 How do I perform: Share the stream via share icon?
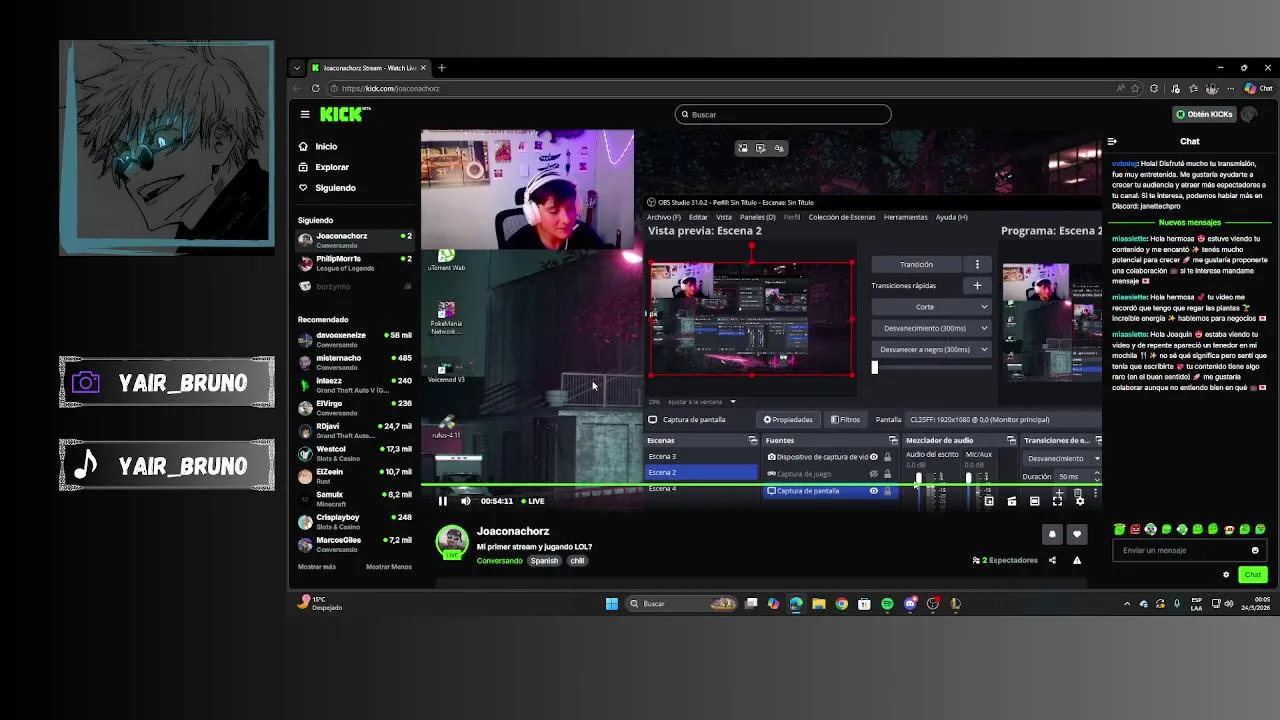[x=1052, y=560]
